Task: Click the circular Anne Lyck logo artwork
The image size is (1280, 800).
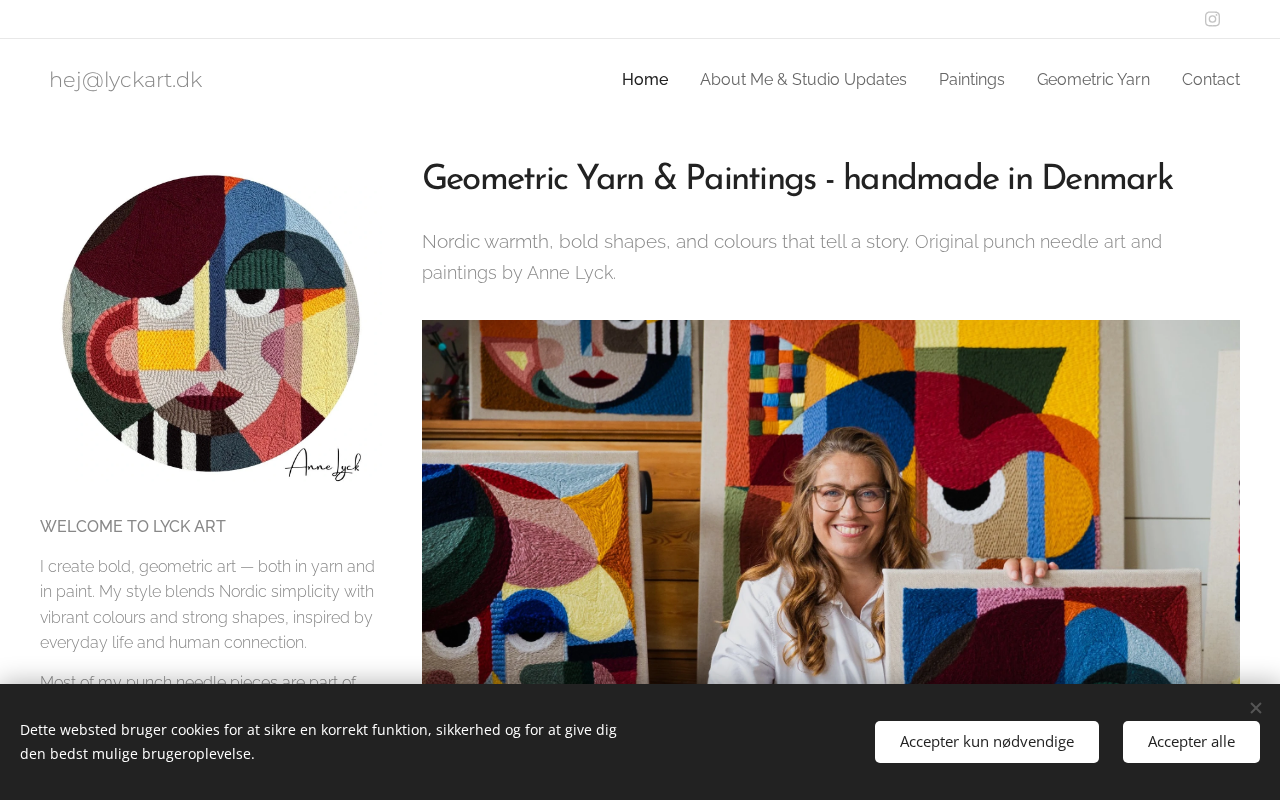Action: click(211, 323)
